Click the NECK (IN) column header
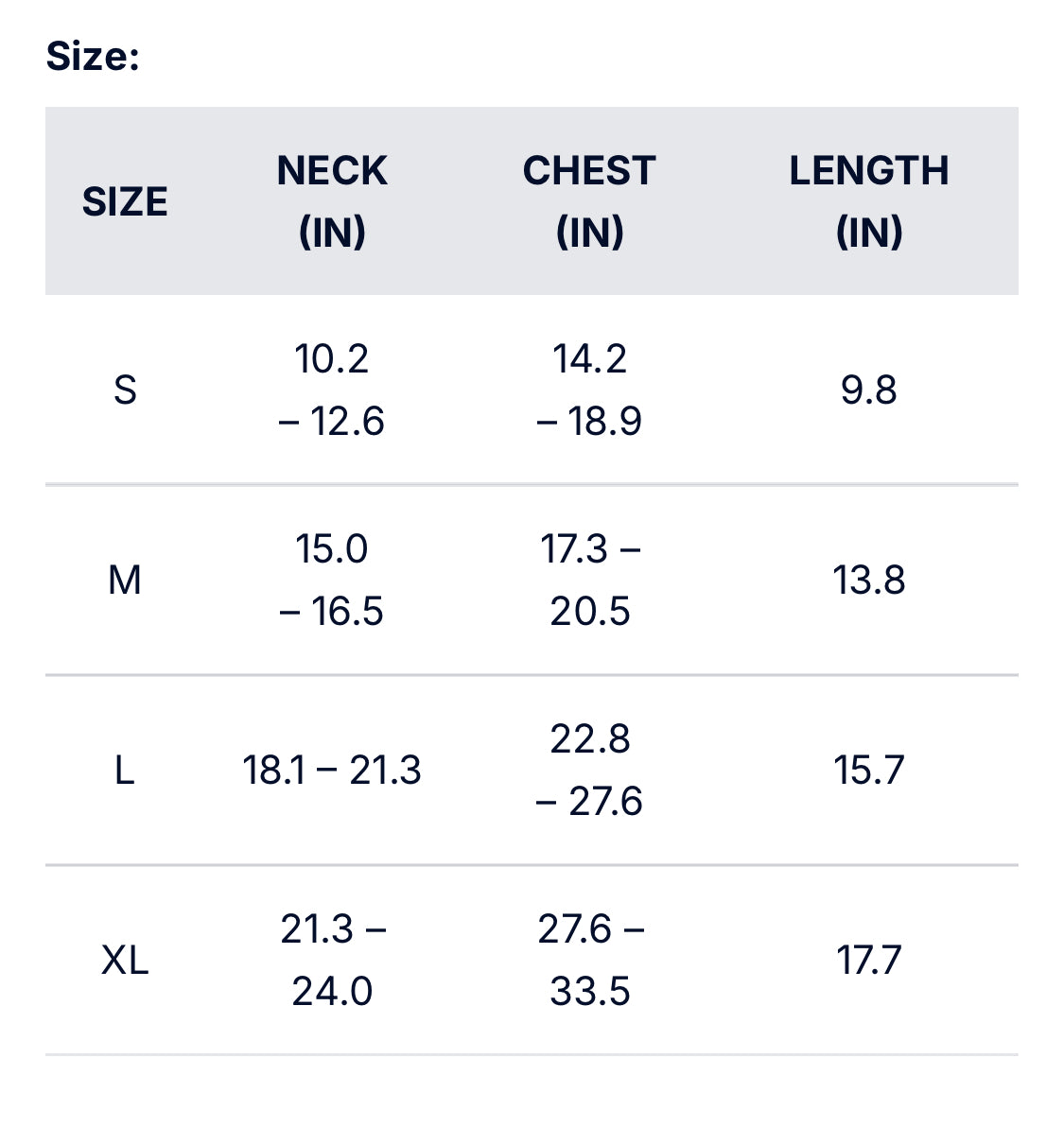The image size is (1064, 1127). pos(332,201)
